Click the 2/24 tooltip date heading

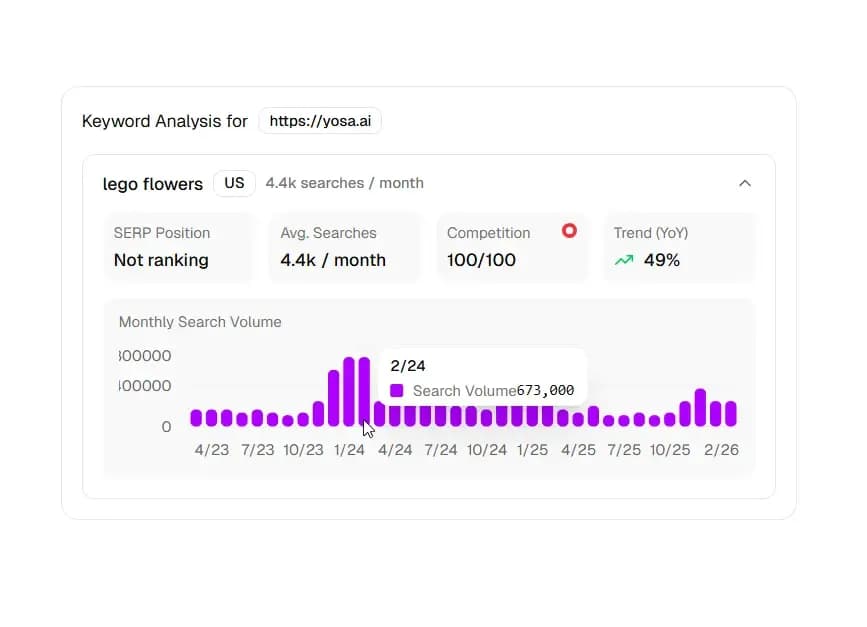408,365
